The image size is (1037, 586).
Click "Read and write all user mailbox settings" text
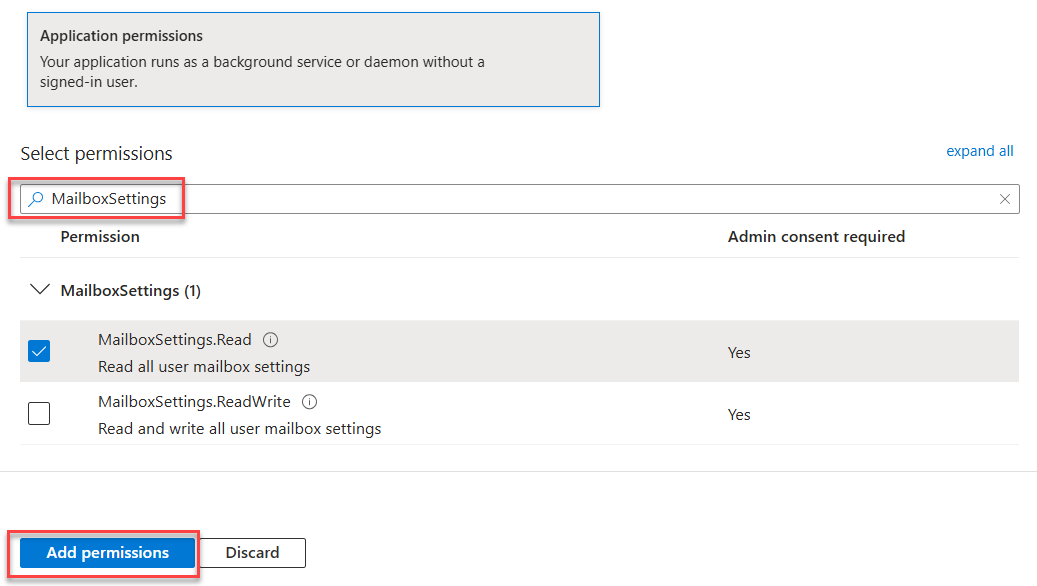click(239, 429)
